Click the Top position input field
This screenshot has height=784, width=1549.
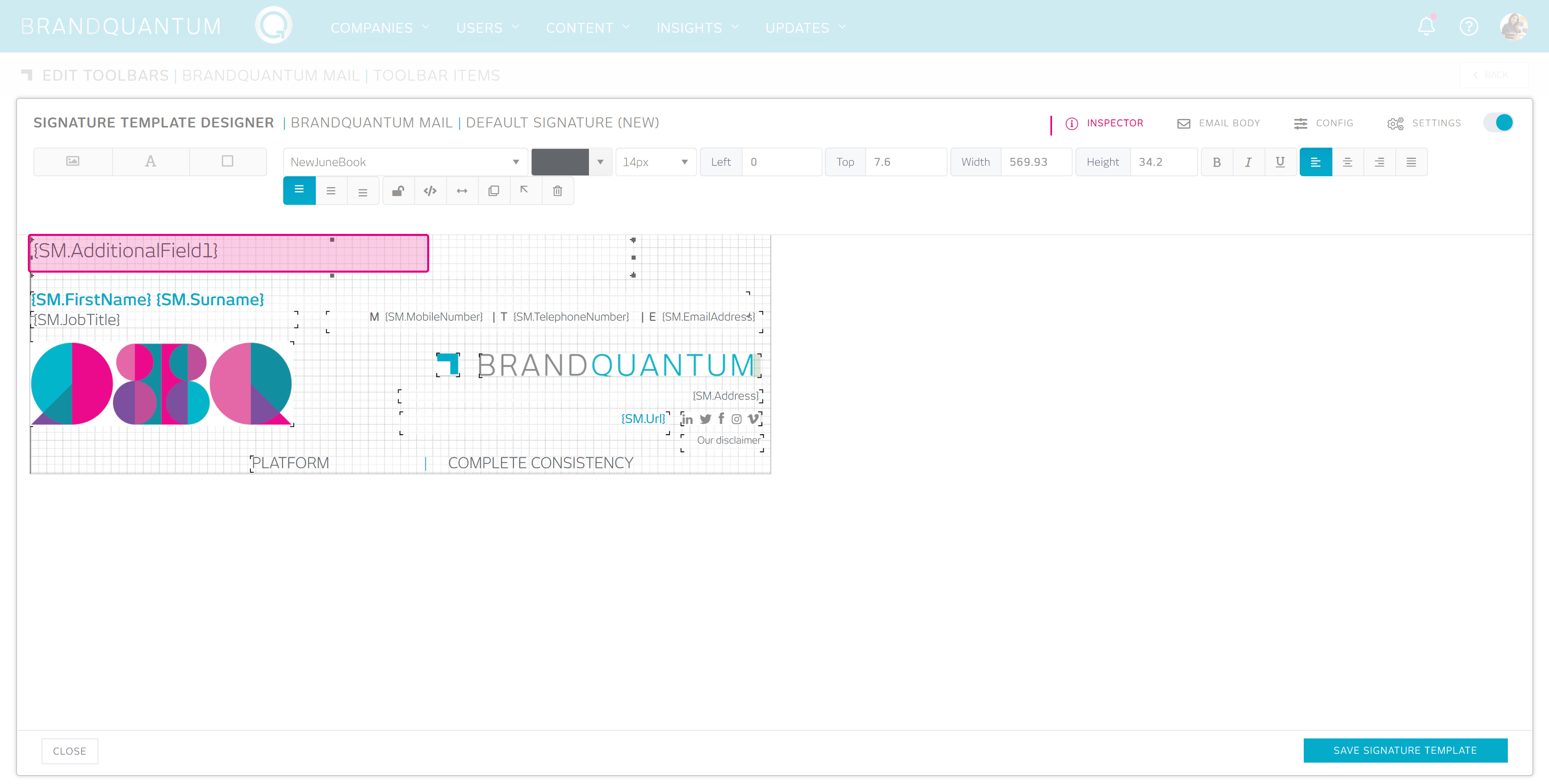(x=906, y=162)
